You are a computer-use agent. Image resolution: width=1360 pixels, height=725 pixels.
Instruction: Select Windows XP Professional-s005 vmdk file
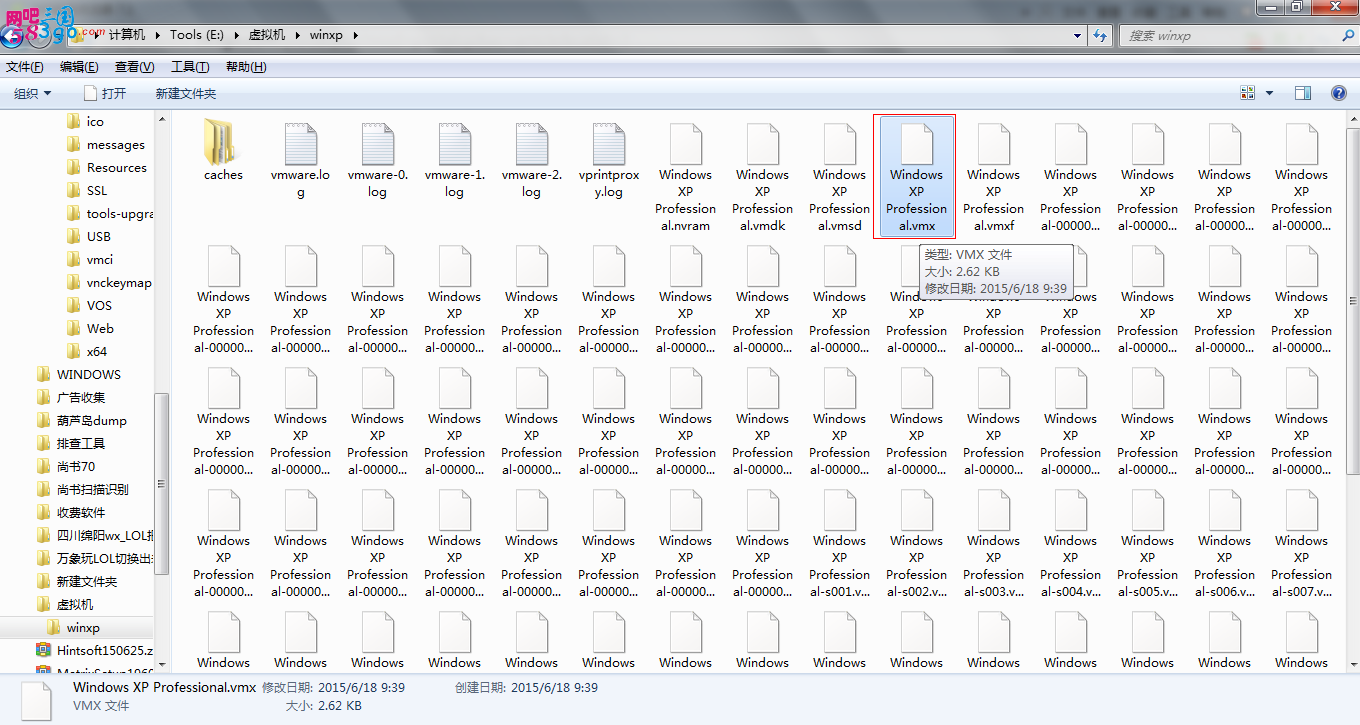click(x=1147, y=543)
